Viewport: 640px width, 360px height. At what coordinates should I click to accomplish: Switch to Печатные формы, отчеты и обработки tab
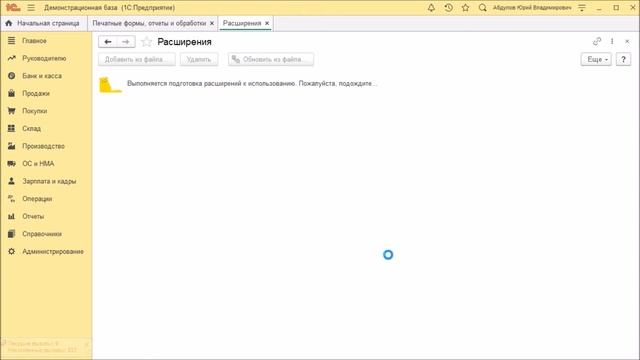(149, 23)
